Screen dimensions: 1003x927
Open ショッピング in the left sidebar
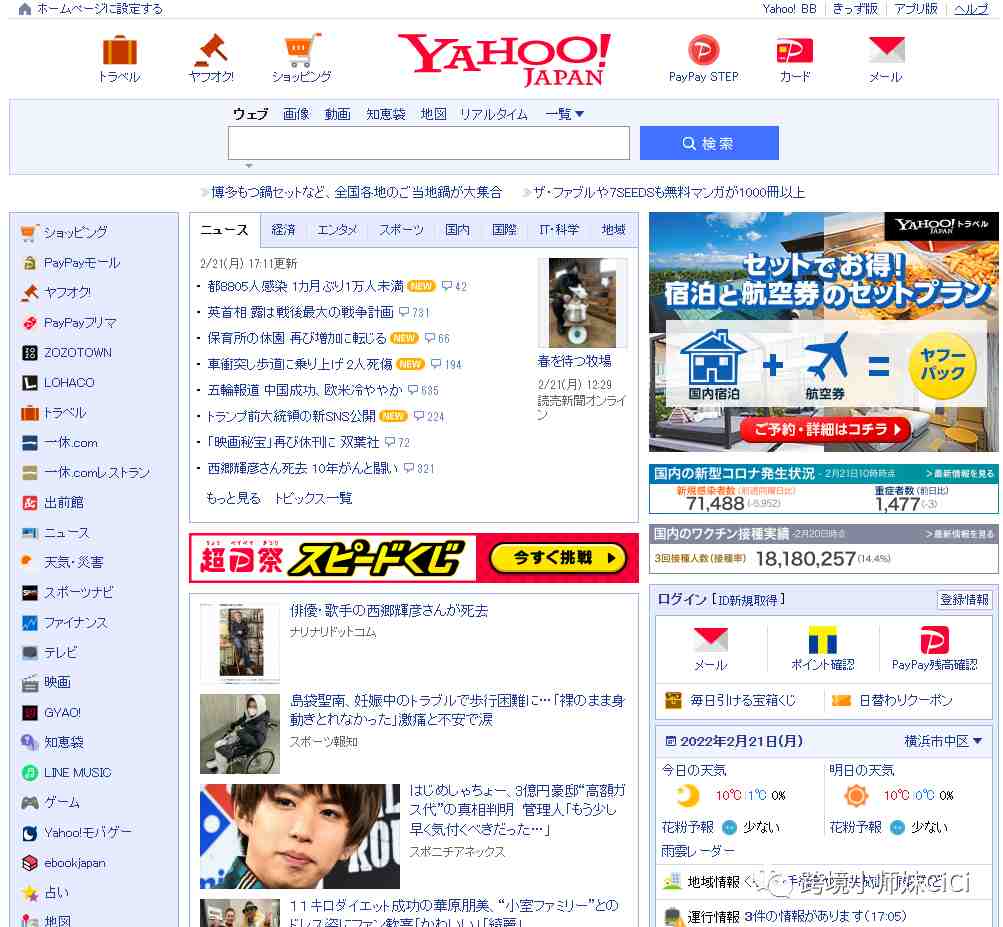(x=75, y=232)
